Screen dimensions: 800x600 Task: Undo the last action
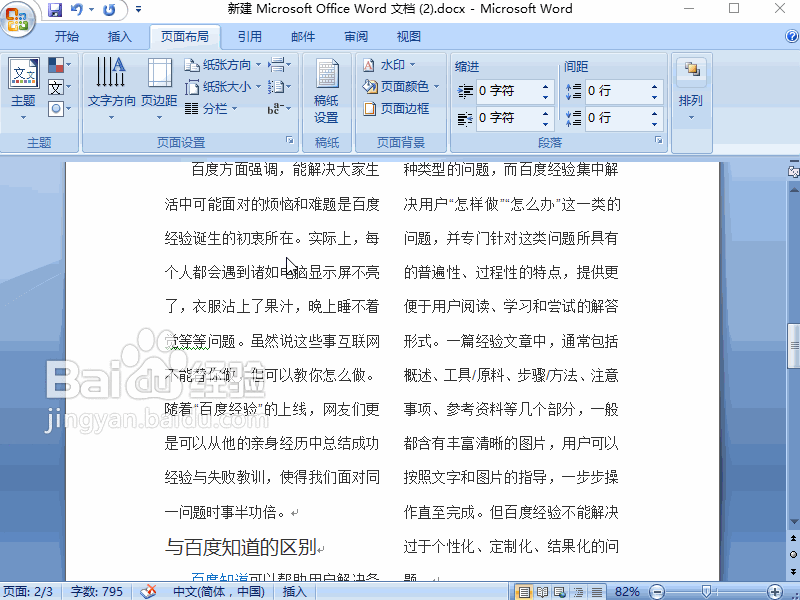coord(77,9)
